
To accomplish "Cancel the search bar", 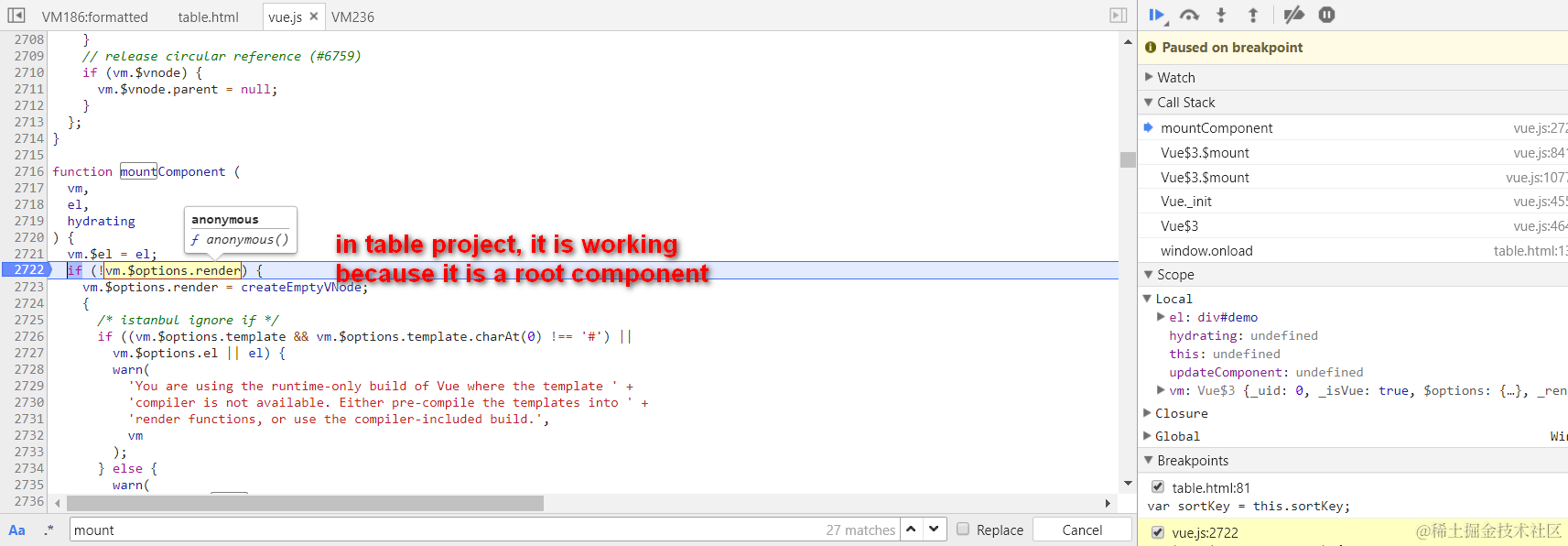I will click(1082, 530).
